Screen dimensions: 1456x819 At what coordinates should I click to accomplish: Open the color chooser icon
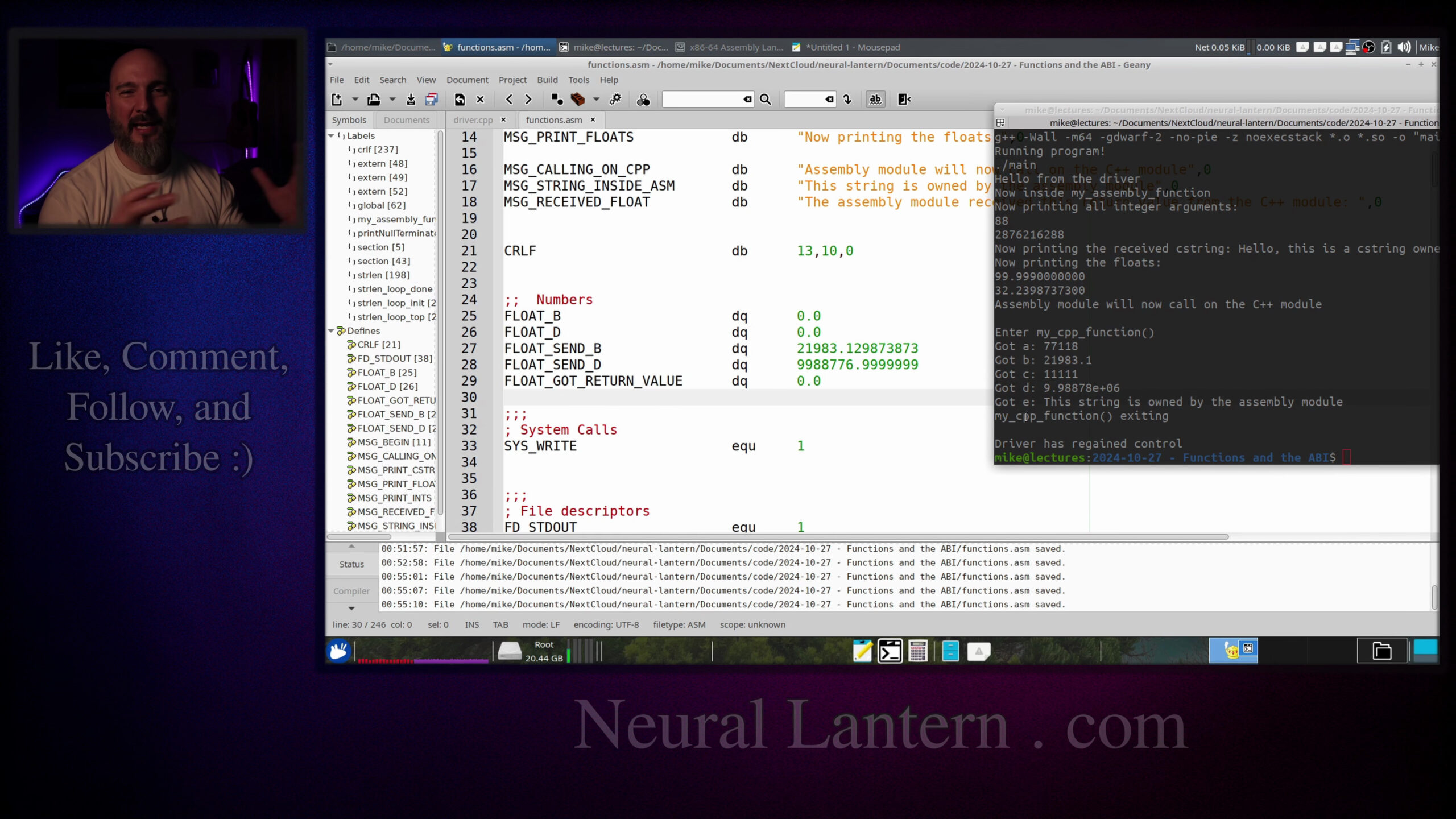tap(643, 100)
